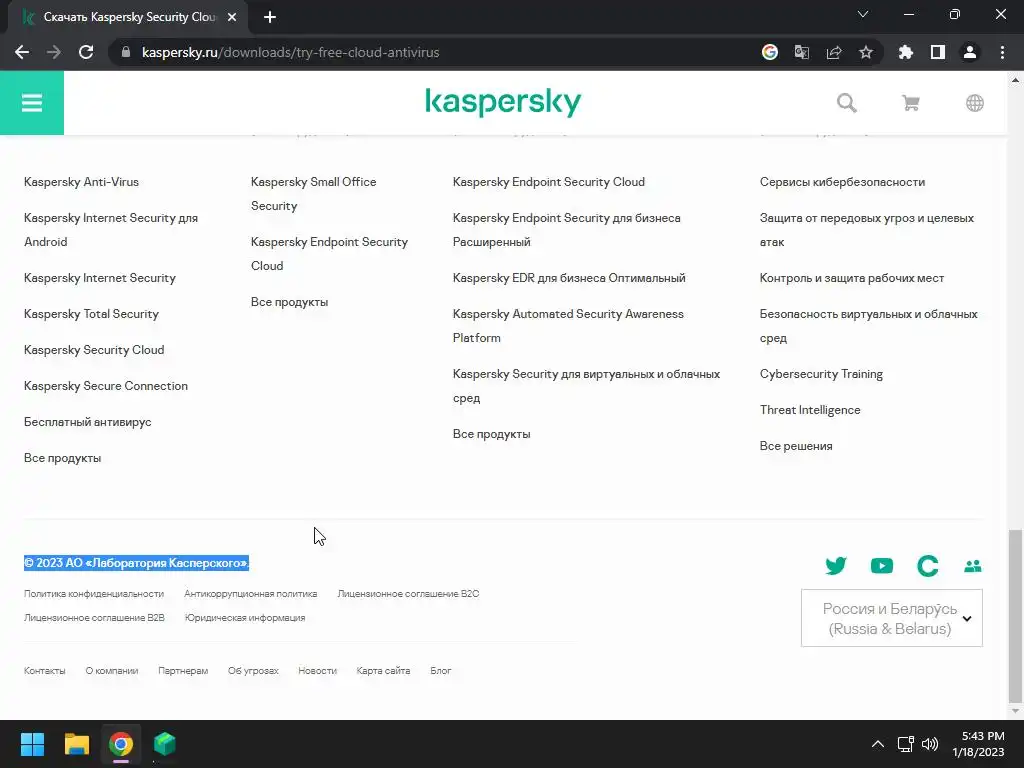Image resolution: width=1024 pixels, height=768 pixels.
Task: Open Cybersecurity Training link
Action: tap(821, 374)
